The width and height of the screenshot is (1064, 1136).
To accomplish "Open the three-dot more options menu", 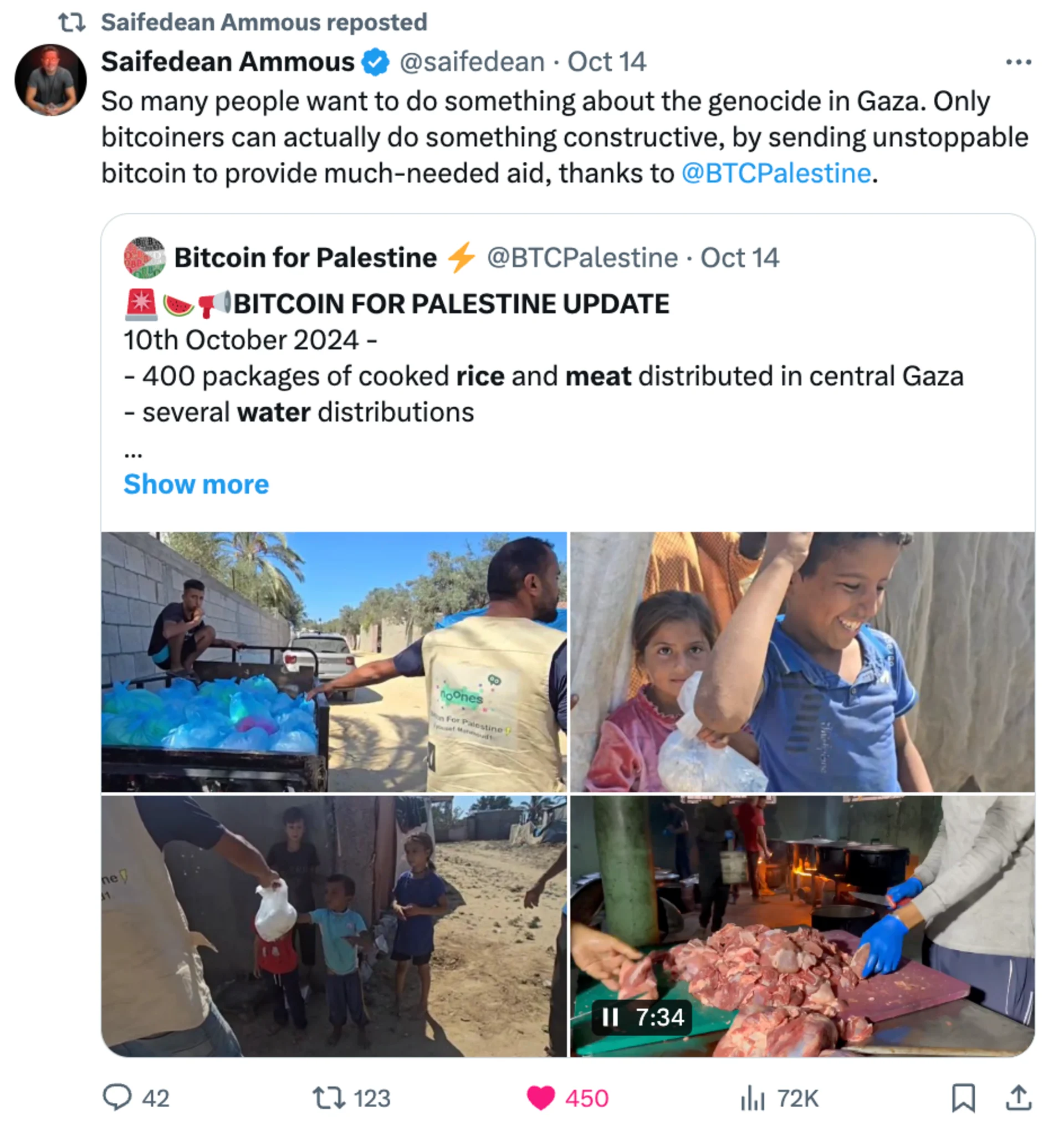I will [1019, 62].
